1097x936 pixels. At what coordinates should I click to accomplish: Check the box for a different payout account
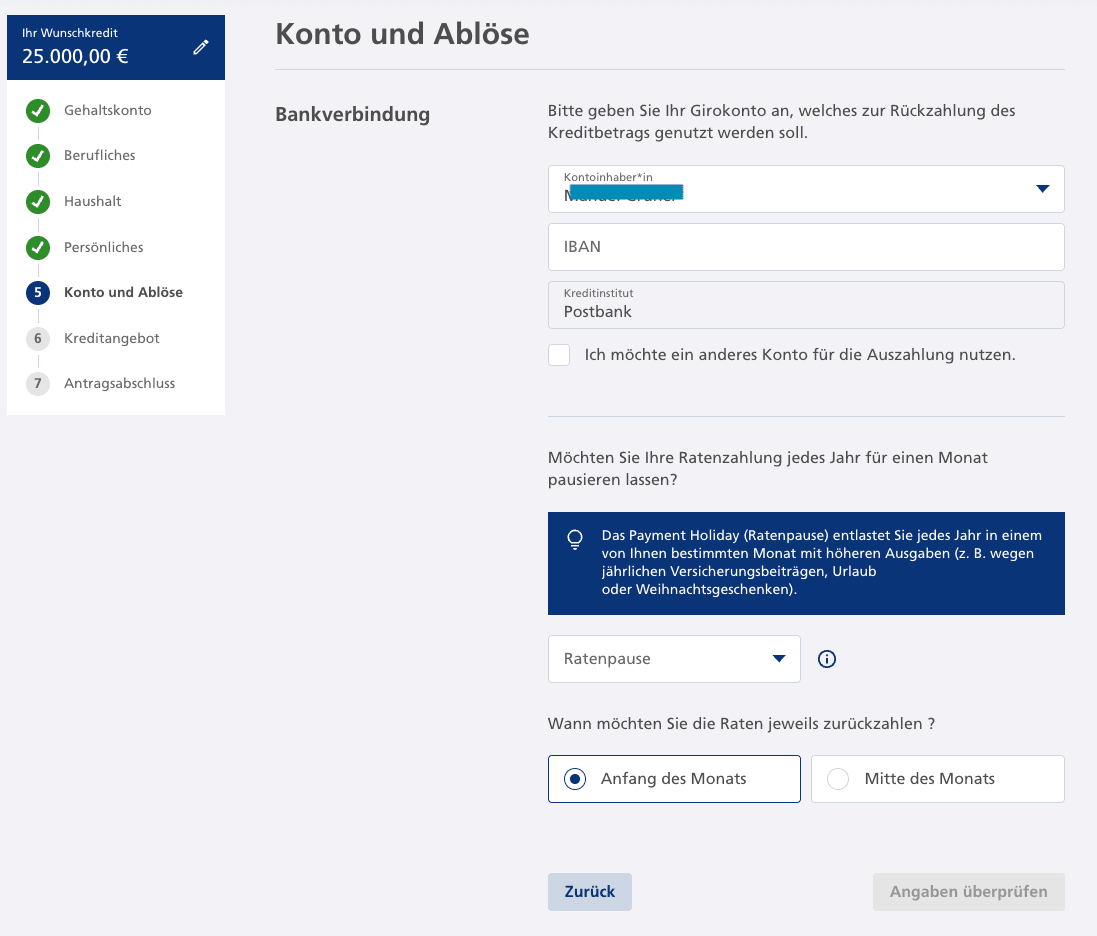tap(559, 355)
